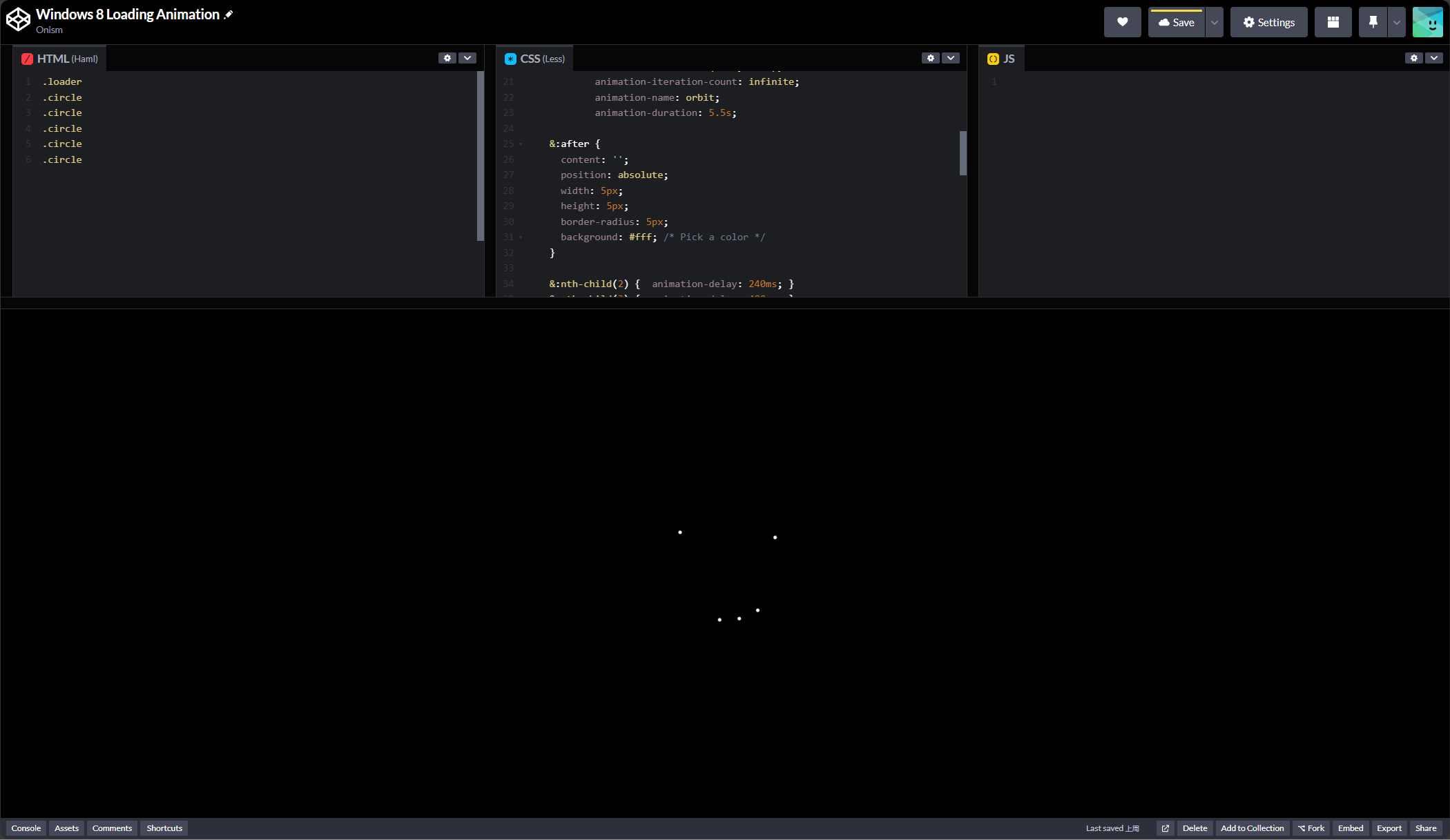1450x840 pixels.
Task: Click the Fork button
Action: coord(1311,828)
